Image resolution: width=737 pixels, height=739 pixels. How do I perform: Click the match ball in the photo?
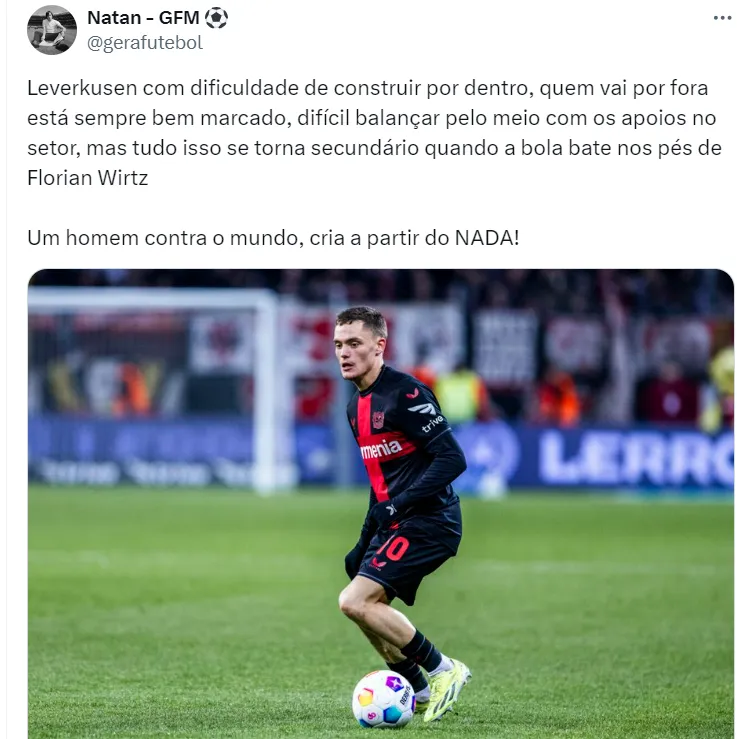pos(384,698)
